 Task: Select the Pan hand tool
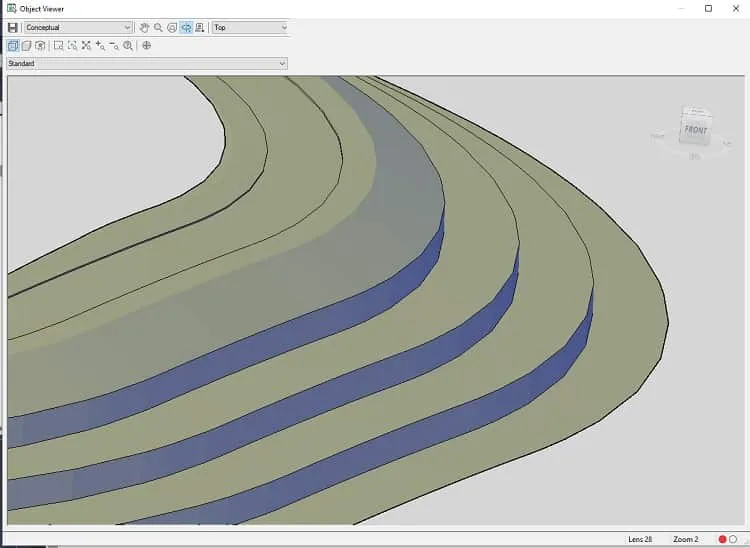[x=144, y=28]
